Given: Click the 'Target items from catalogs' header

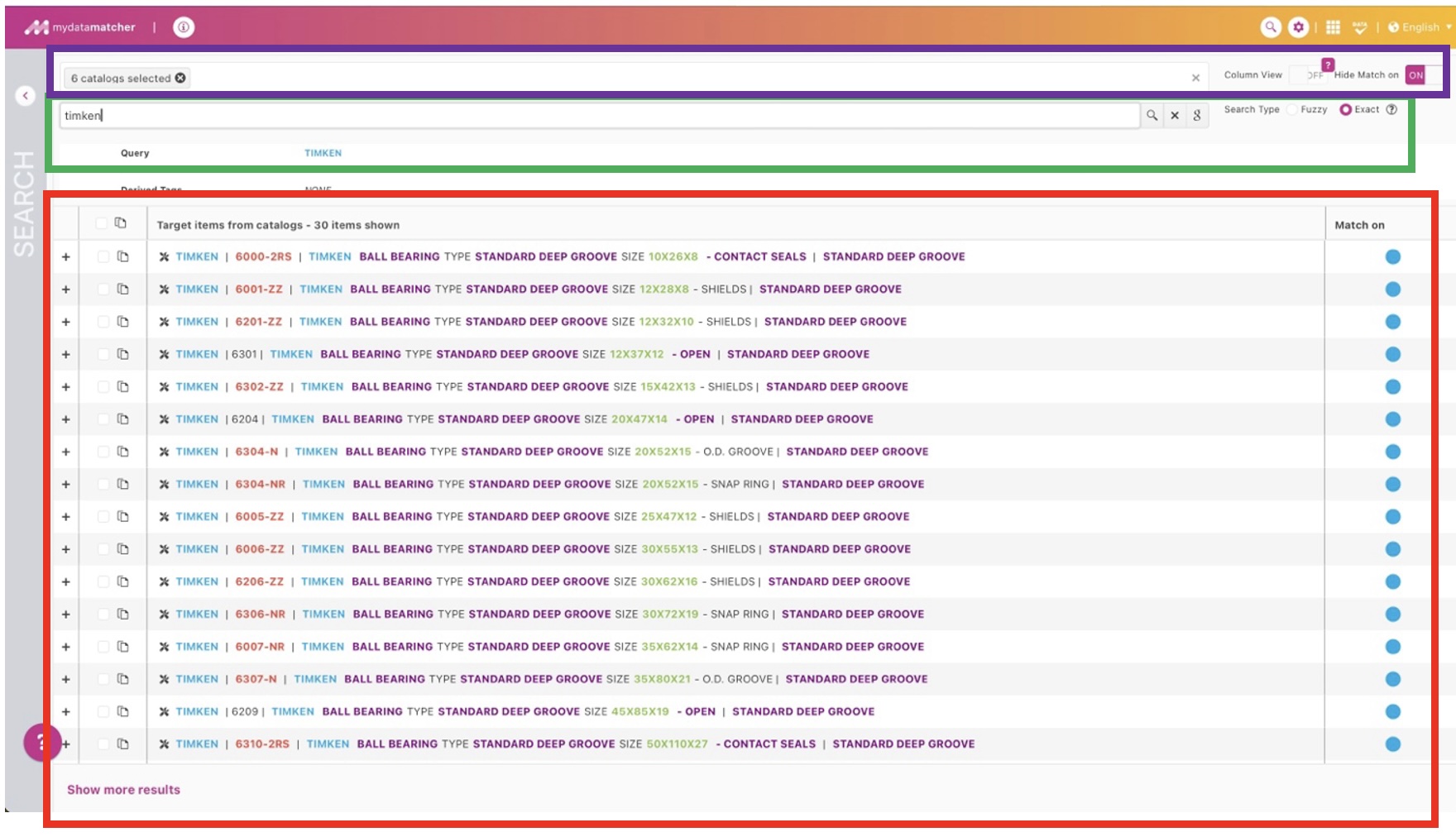Looking at the screenshot, I should click(x=278, y=225).
